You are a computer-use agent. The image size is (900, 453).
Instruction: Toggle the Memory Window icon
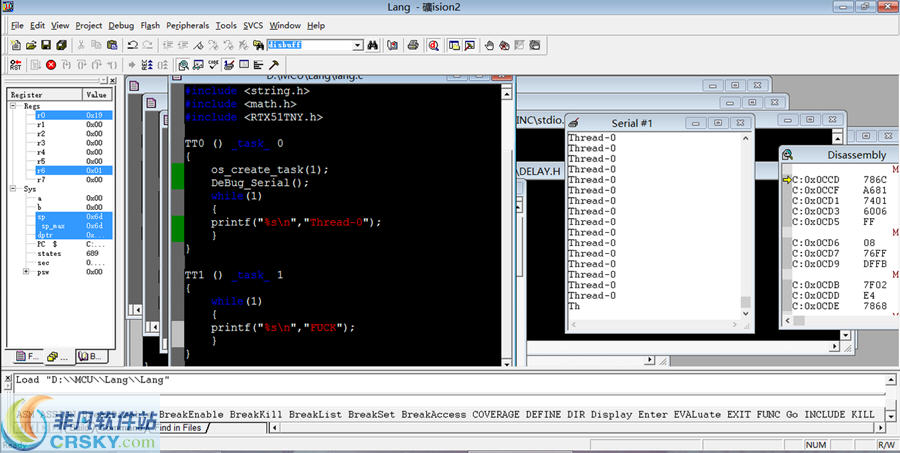pos(244,65)
